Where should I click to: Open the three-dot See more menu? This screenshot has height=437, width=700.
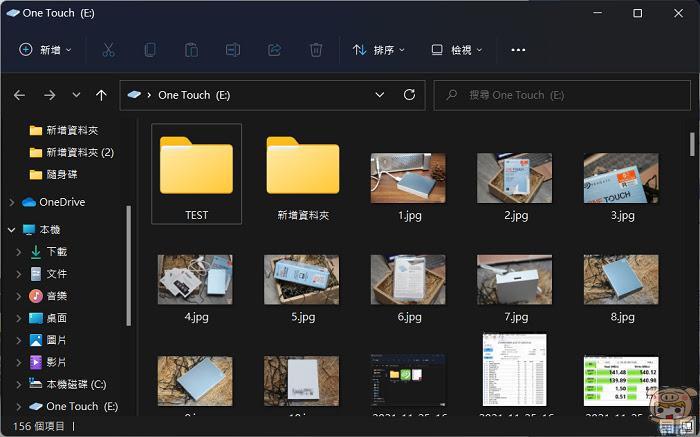[x=518, y=50]
